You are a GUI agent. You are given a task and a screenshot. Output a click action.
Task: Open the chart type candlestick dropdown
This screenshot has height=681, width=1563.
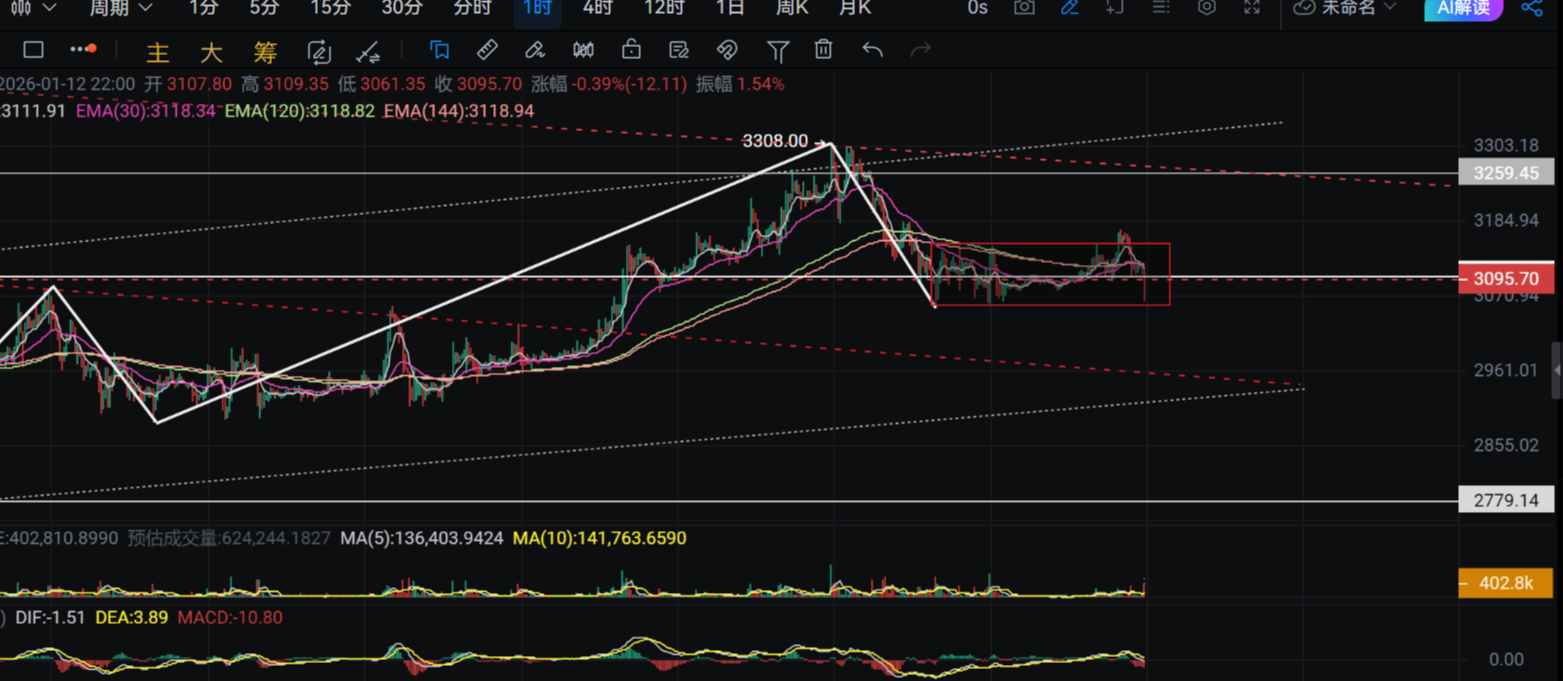(32, 8)
